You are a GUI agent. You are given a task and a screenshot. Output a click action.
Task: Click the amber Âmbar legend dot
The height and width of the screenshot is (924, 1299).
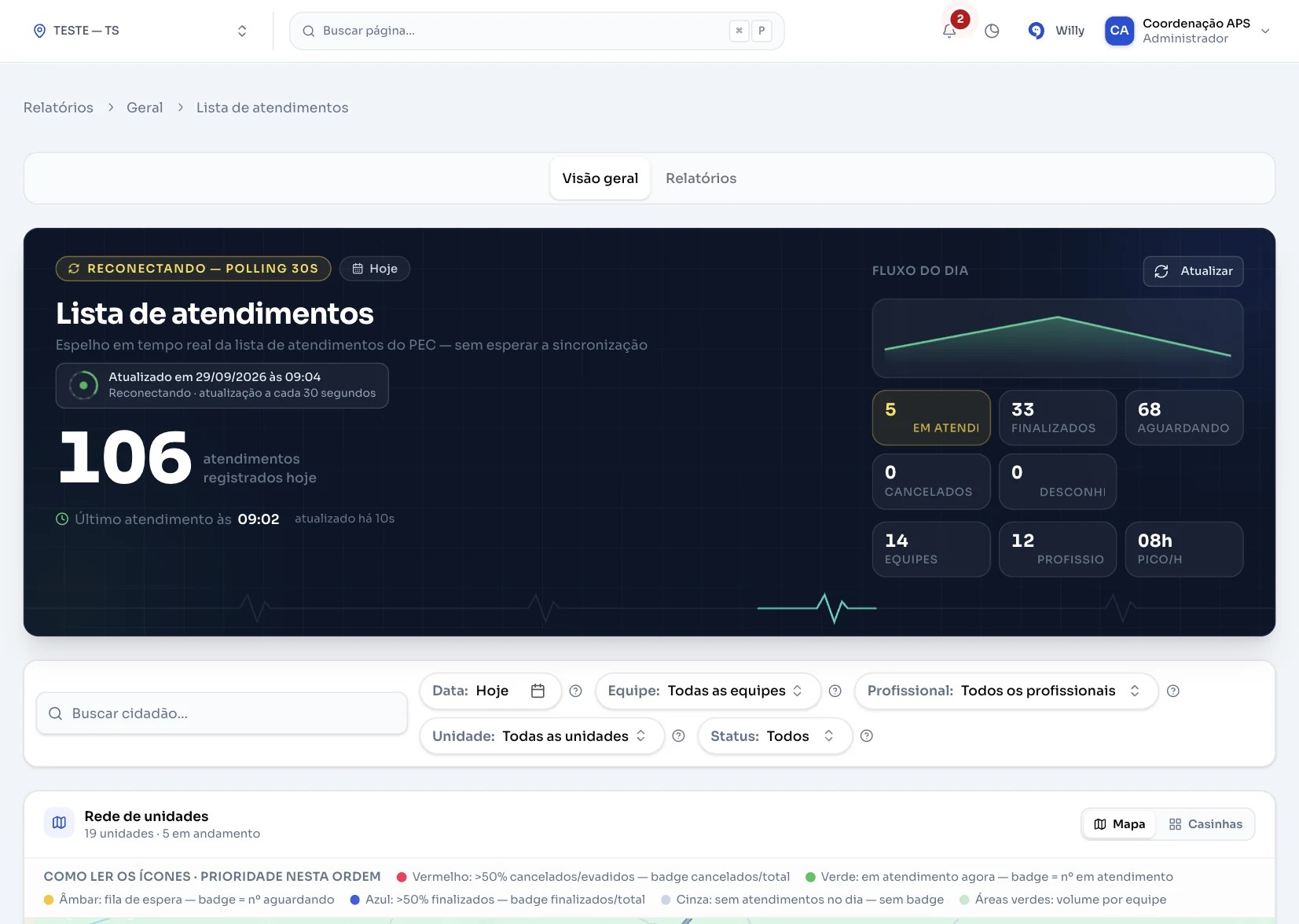[49, 900]
